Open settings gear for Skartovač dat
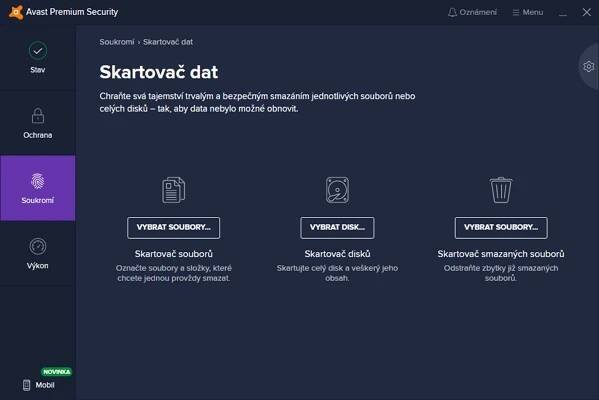This screenshot has width=599, height=400. pyautogui.click(x=589, y=66)
